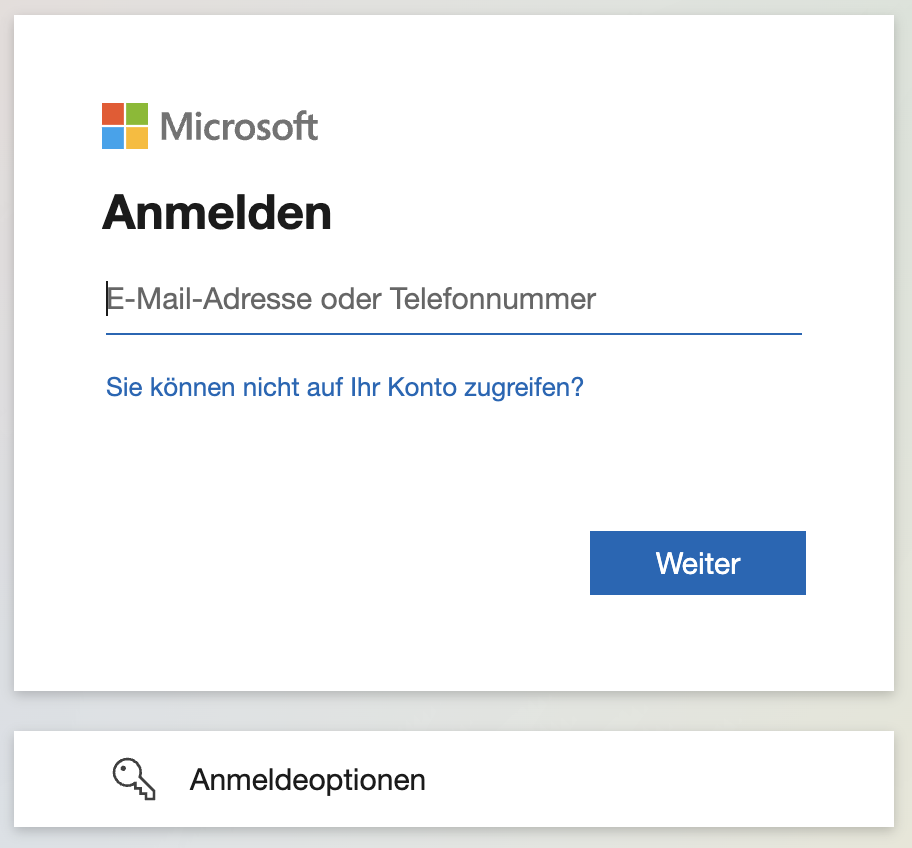Click the green square of the Microsoft logo

(137, 114)
